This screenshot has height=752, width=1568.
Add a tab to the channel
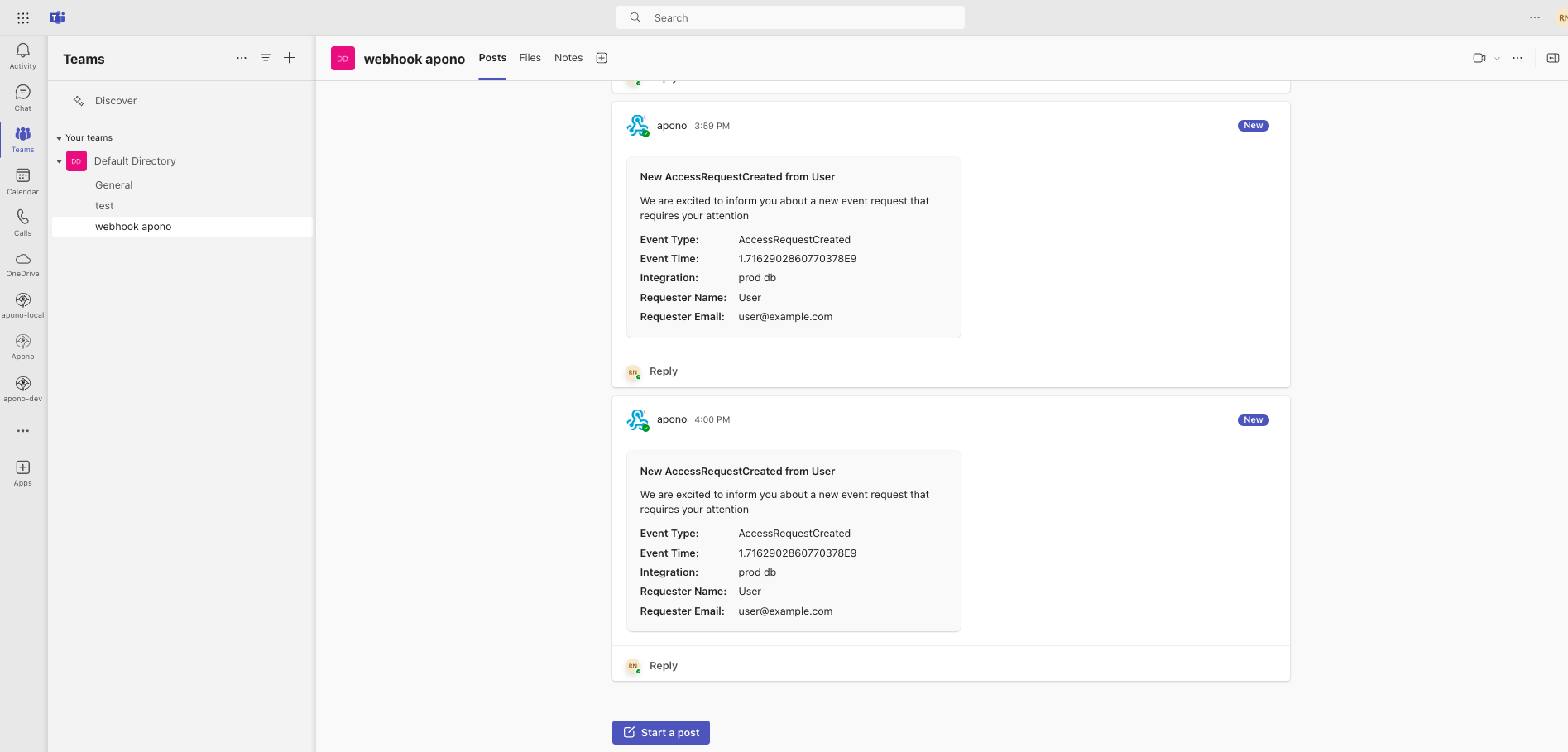602,58
